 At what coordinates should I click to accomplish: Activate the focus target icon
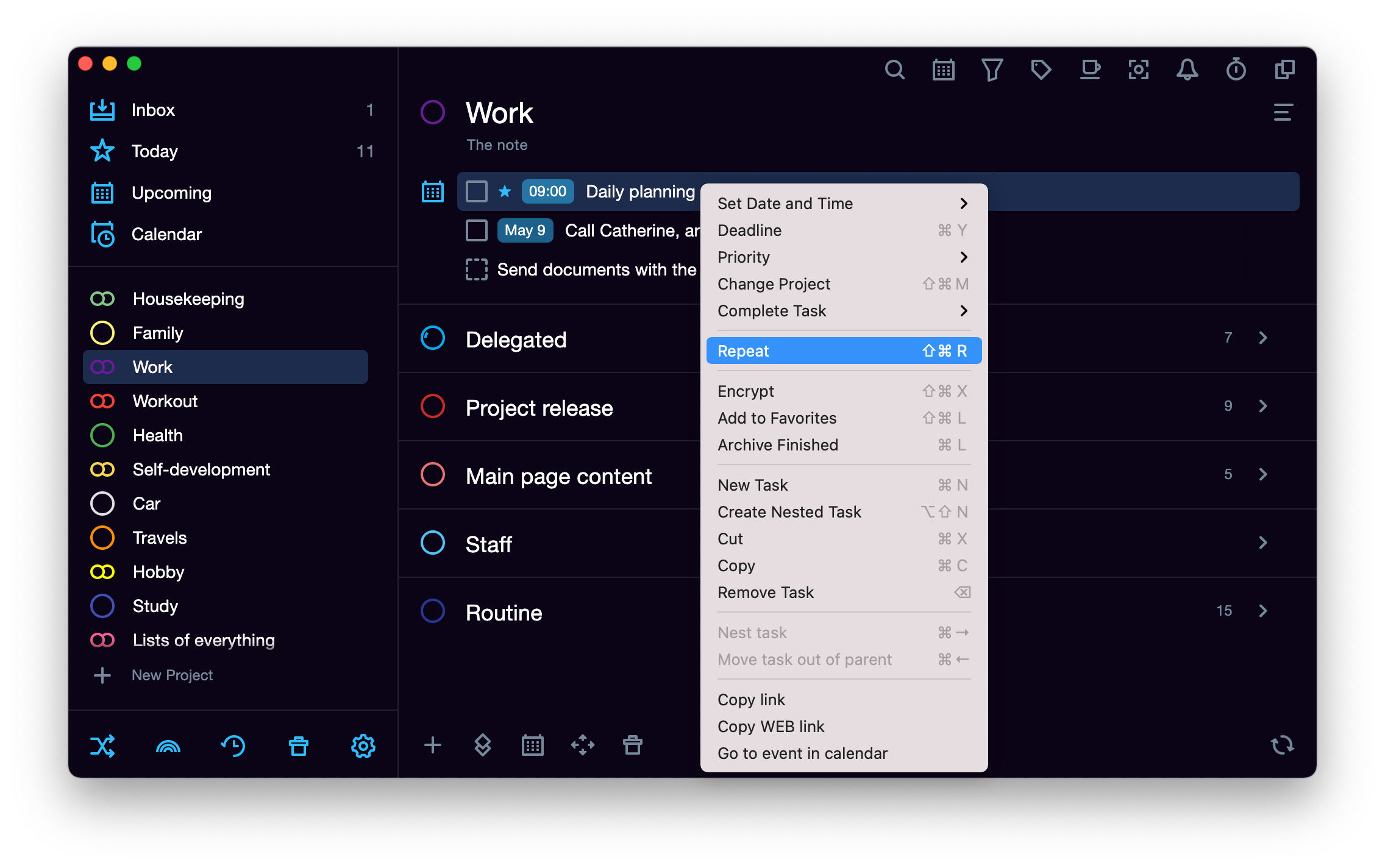[x=1138, y=70]
